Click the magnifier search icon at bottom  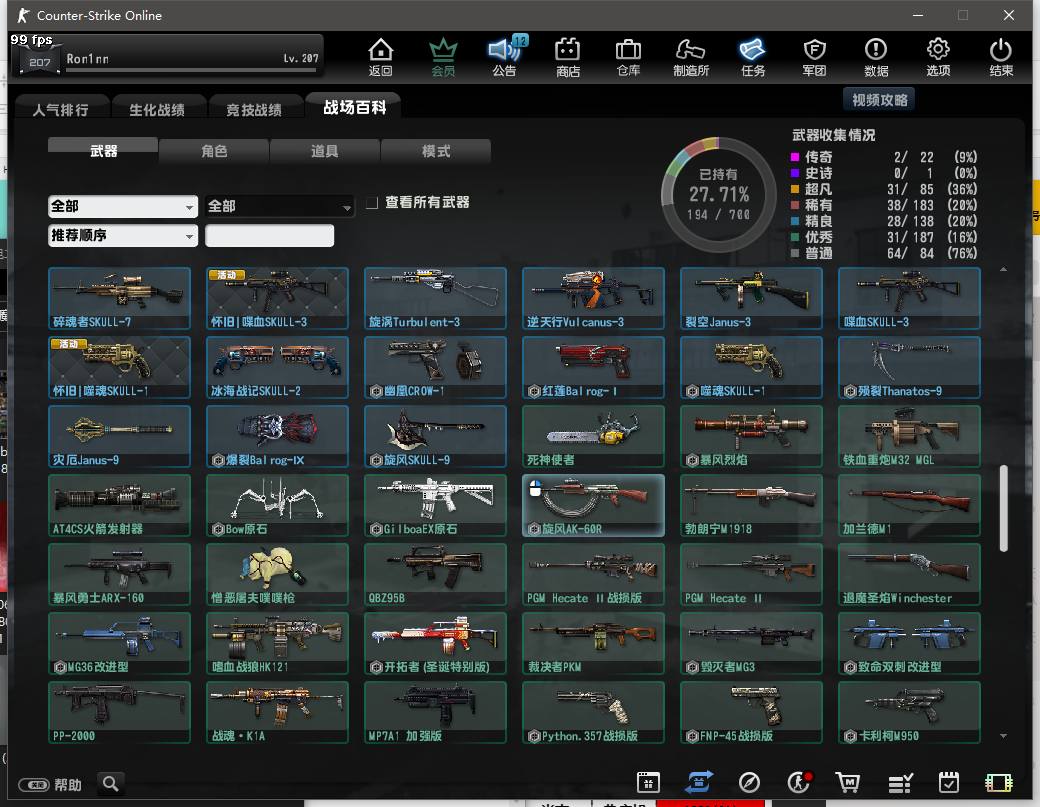tap(111, 783)
